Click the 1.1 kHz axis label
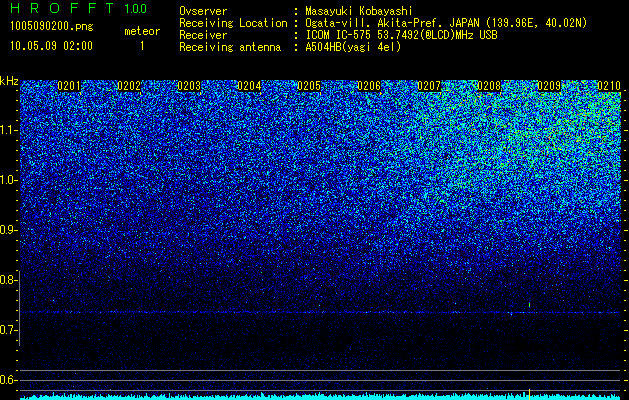Image resolution: width=629 pixels, height=400 pixels. [9, 130]
